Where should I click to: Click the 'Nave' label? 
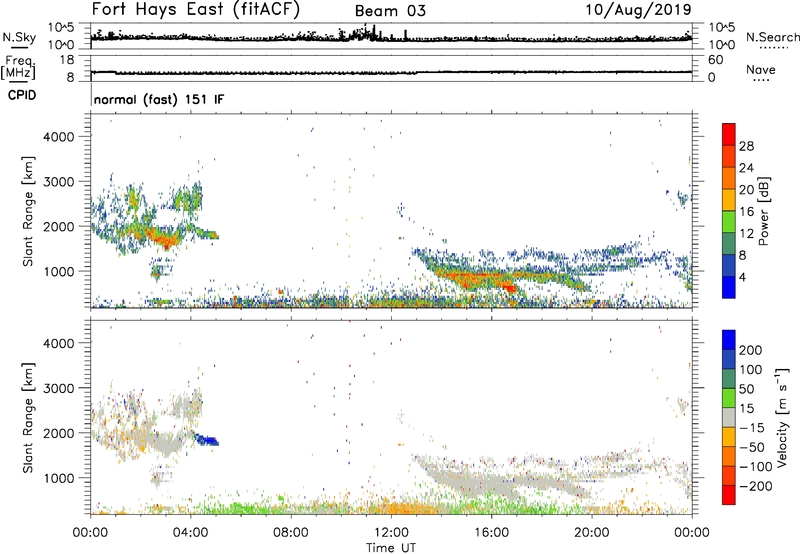(x=761, y=69)
